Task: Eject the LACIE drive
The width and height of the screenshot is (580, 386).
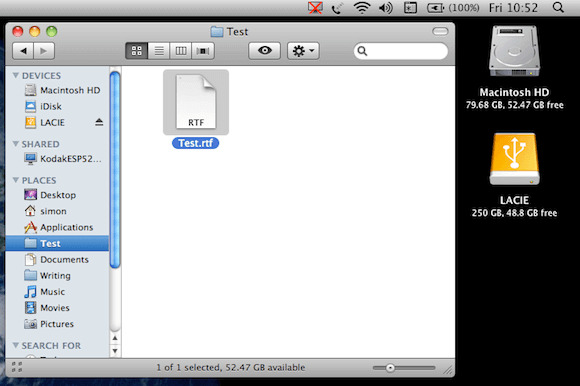Action: (99, 122)
